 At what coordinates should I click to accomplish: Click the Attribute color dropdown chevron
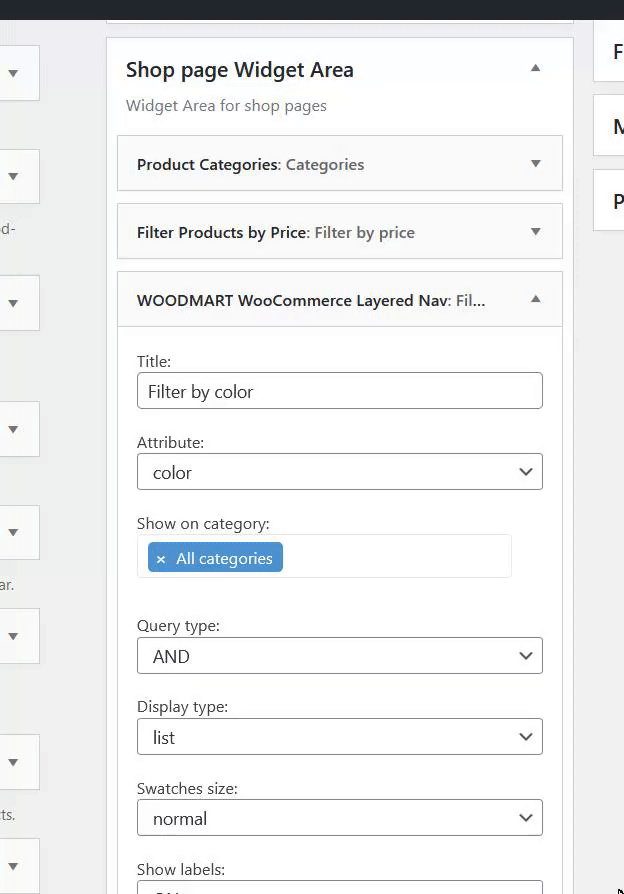(526, 472)
